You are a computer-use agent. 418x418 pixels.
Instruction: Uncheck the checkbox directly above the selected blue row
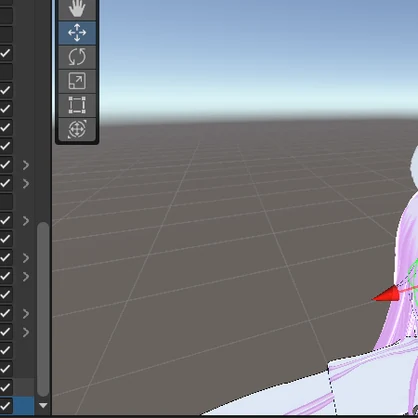pyautogui.click(x=6, y=387)
